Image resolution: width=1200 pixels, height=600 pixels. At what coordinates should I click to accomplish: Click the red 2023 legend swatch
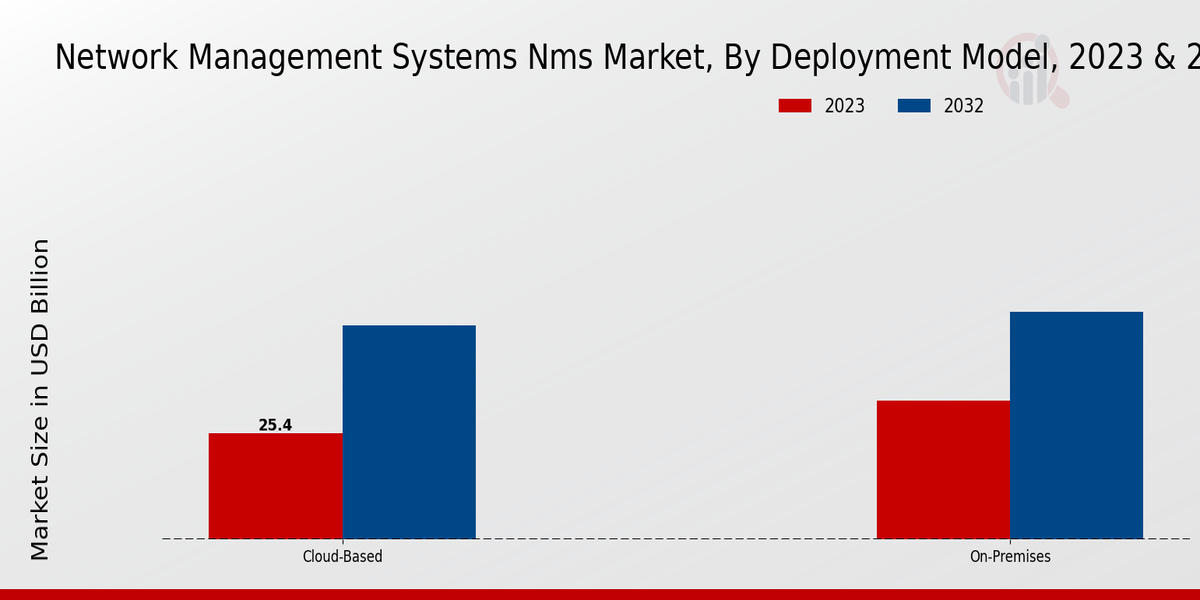point(795,106)
